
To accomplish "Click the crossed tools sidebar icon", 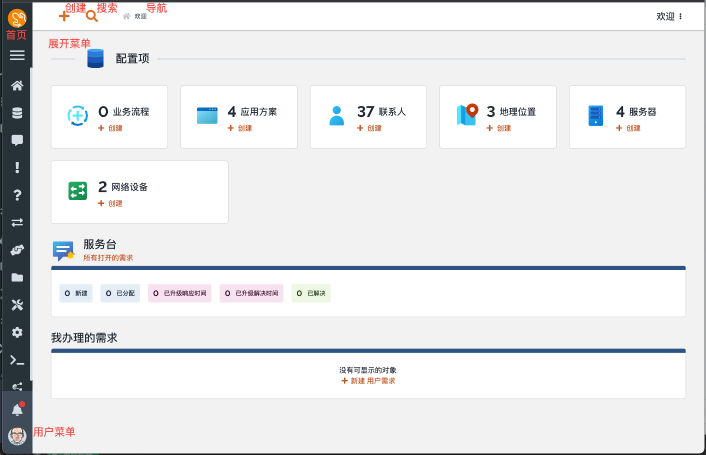I will 17,305.
